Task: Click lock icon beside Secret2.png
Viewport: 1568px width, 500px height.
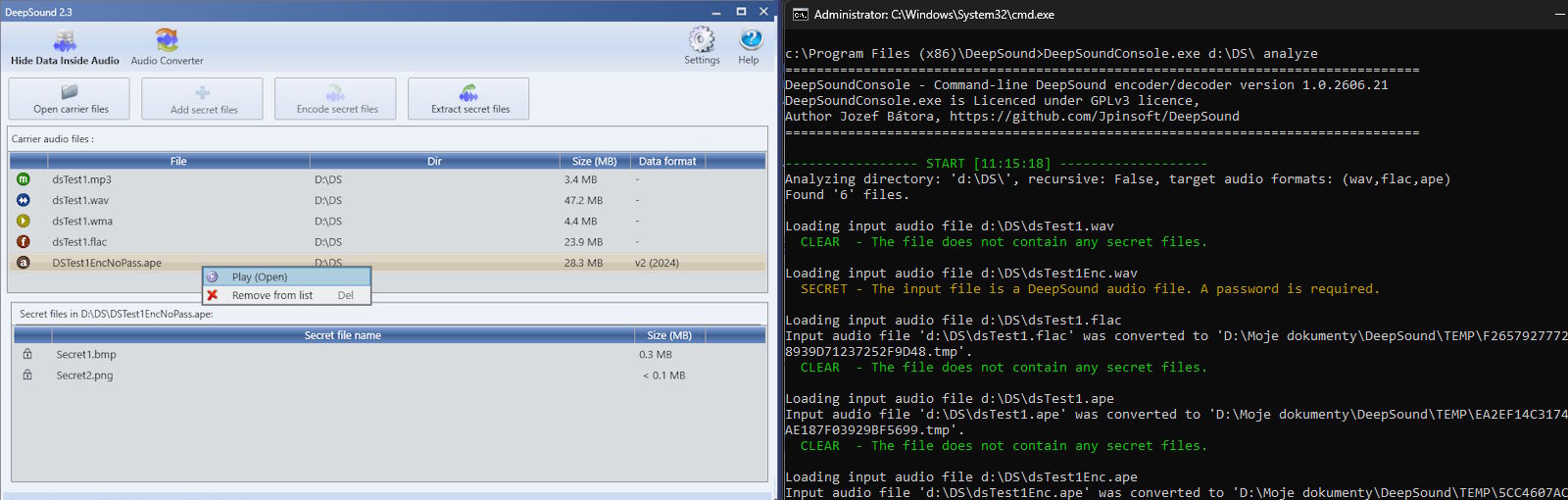Action: [27, 375]
